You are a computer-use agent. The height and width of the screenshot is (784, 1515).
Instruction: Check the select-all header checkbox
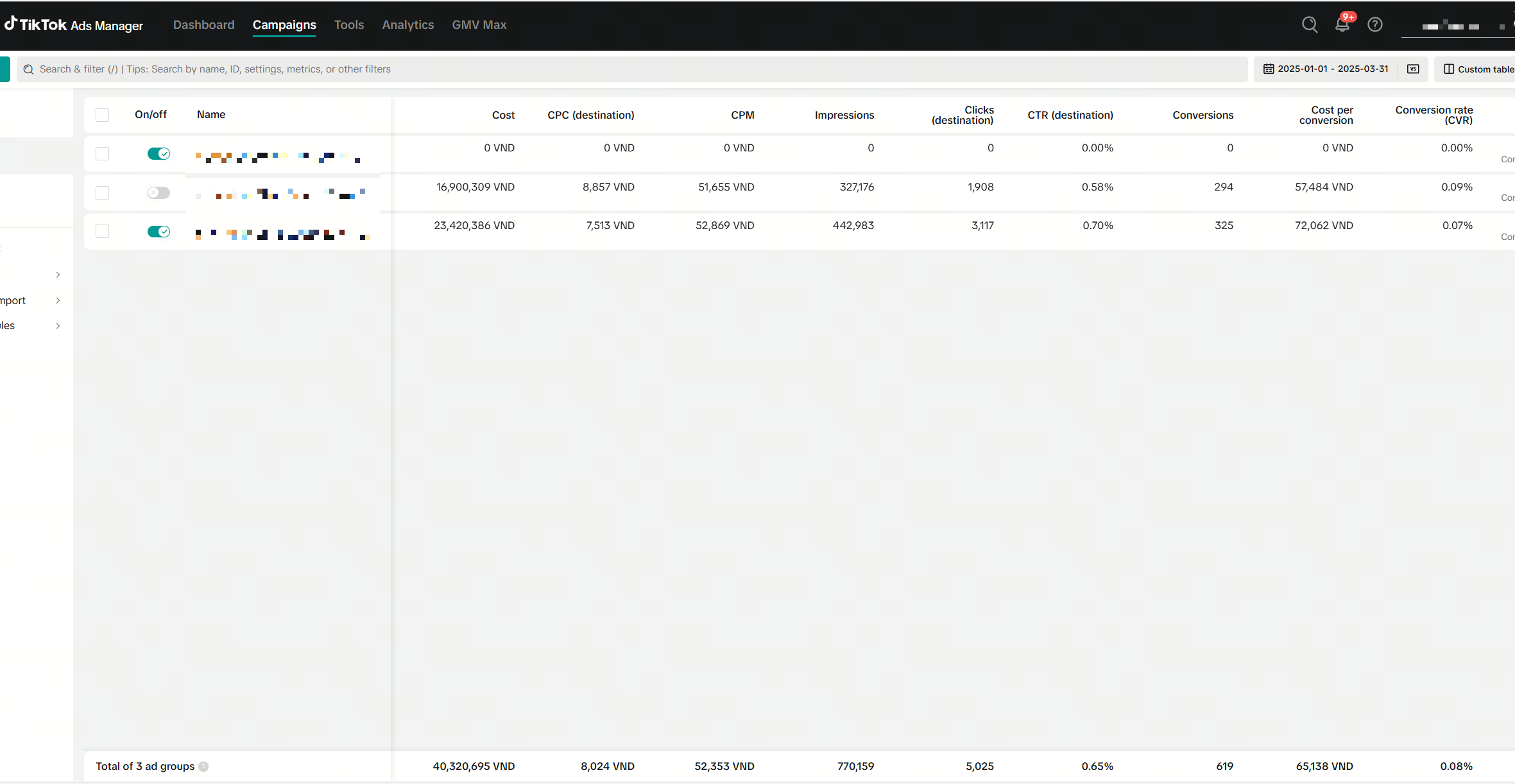102,115
